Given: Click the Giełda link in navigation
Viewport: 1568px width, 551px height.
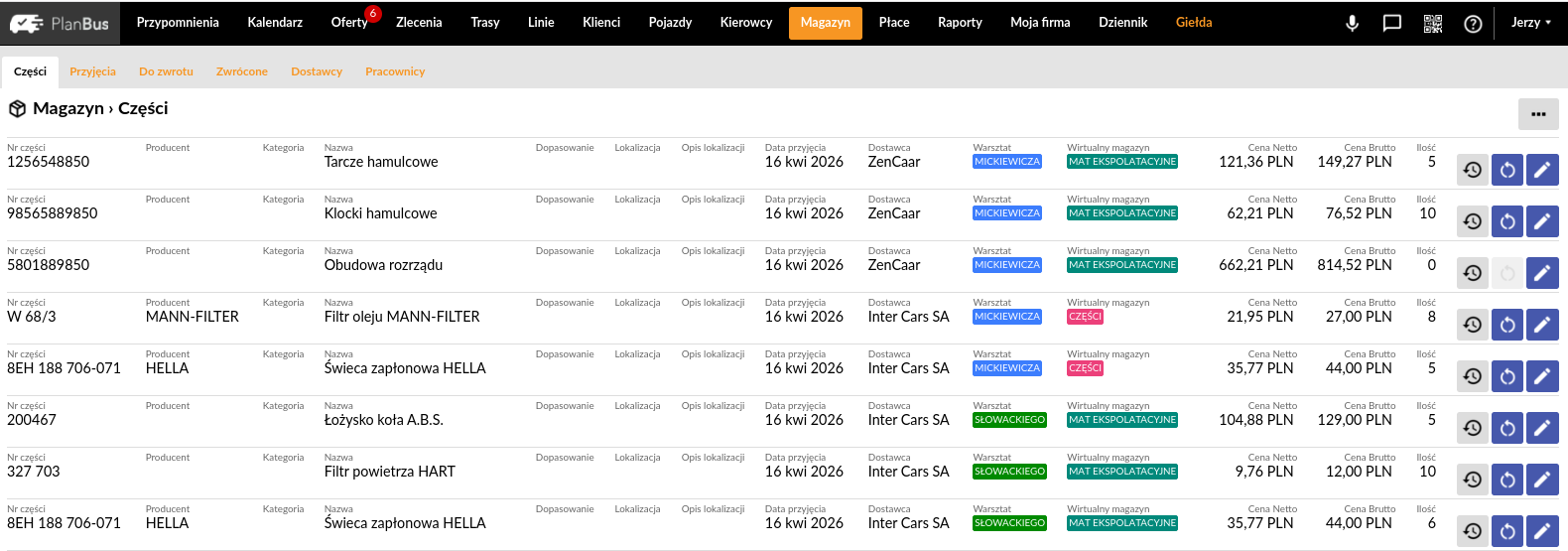Looking at the screenshot, I should 1193,23.
